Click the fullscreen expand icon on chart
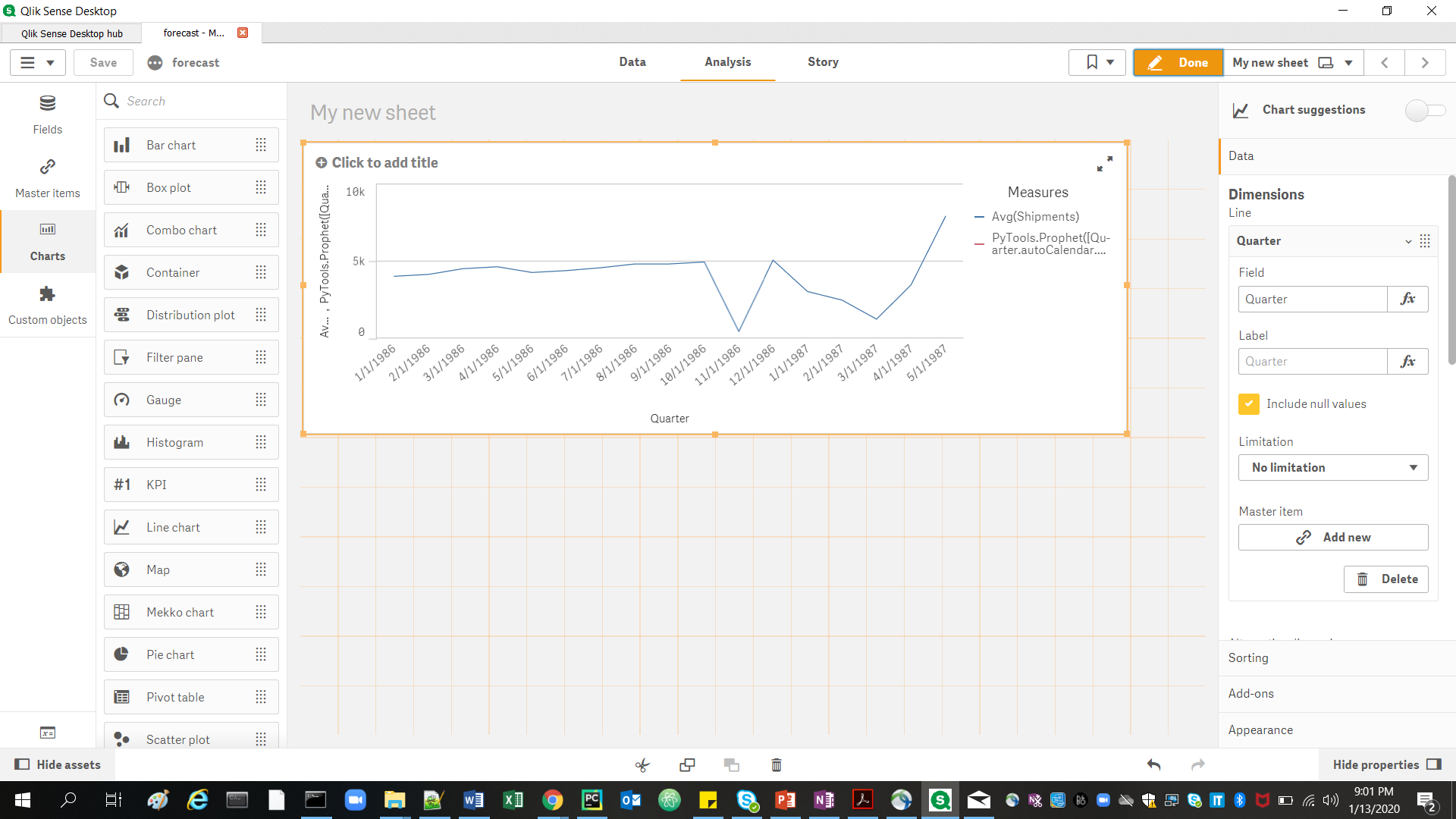Image resolution: width=1456 pixels, height=819 pixels. pos(1105,163)
